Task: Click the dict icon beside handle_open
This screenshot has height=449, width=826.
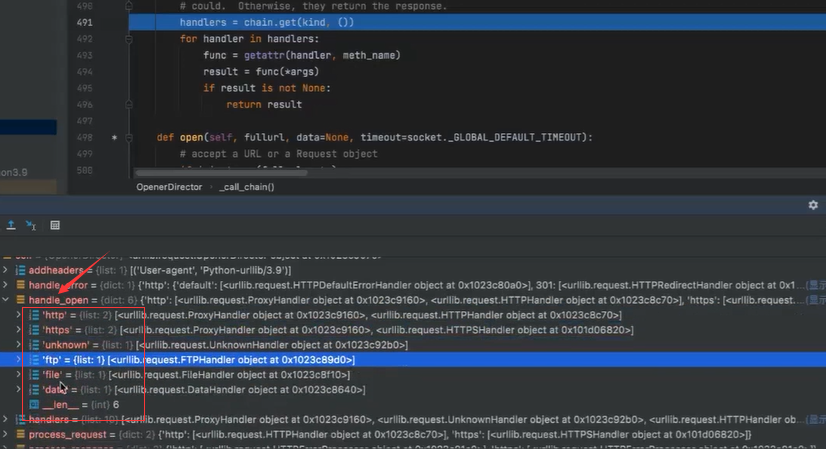Action: (x=21, y=299)
